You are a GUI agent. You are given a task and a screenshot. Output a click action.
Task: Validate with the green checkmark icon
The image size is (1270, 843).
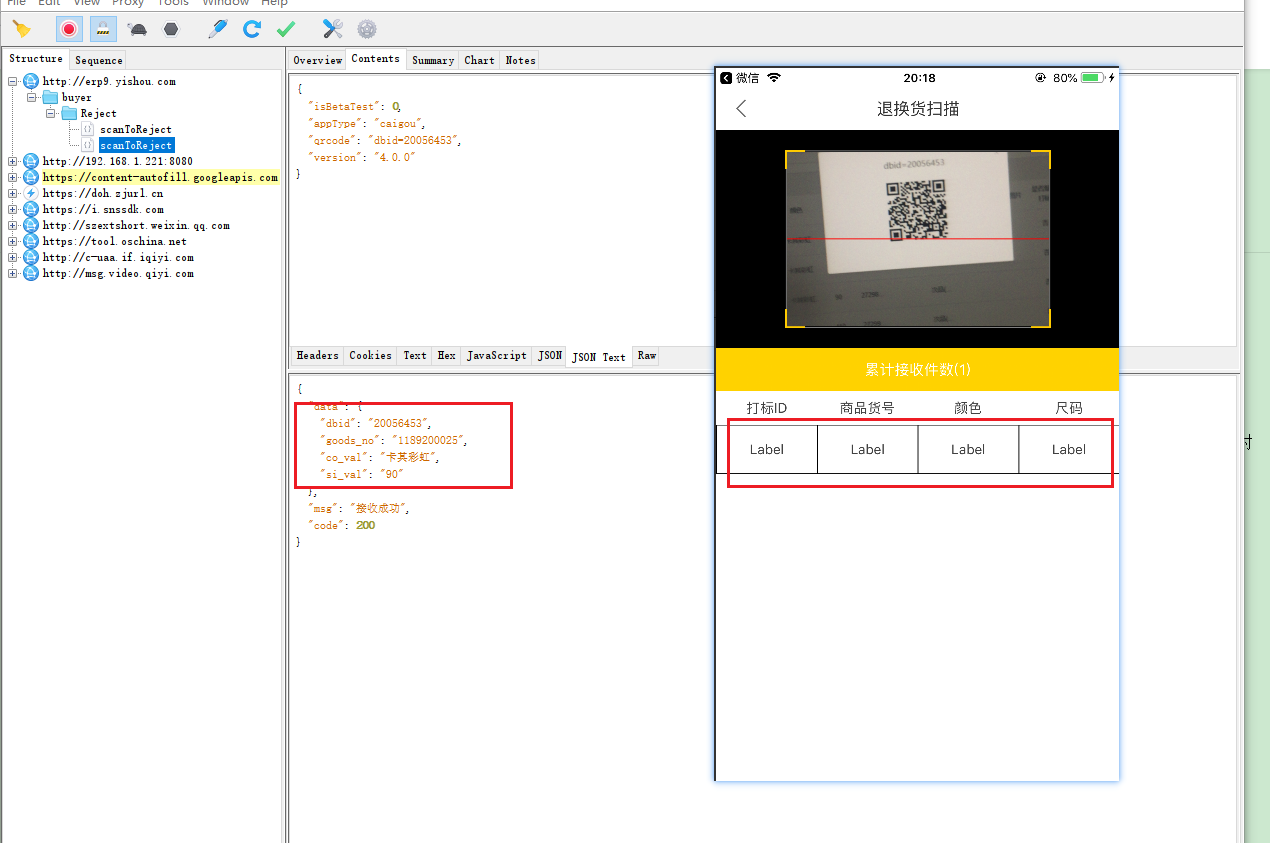pos(286,29)
